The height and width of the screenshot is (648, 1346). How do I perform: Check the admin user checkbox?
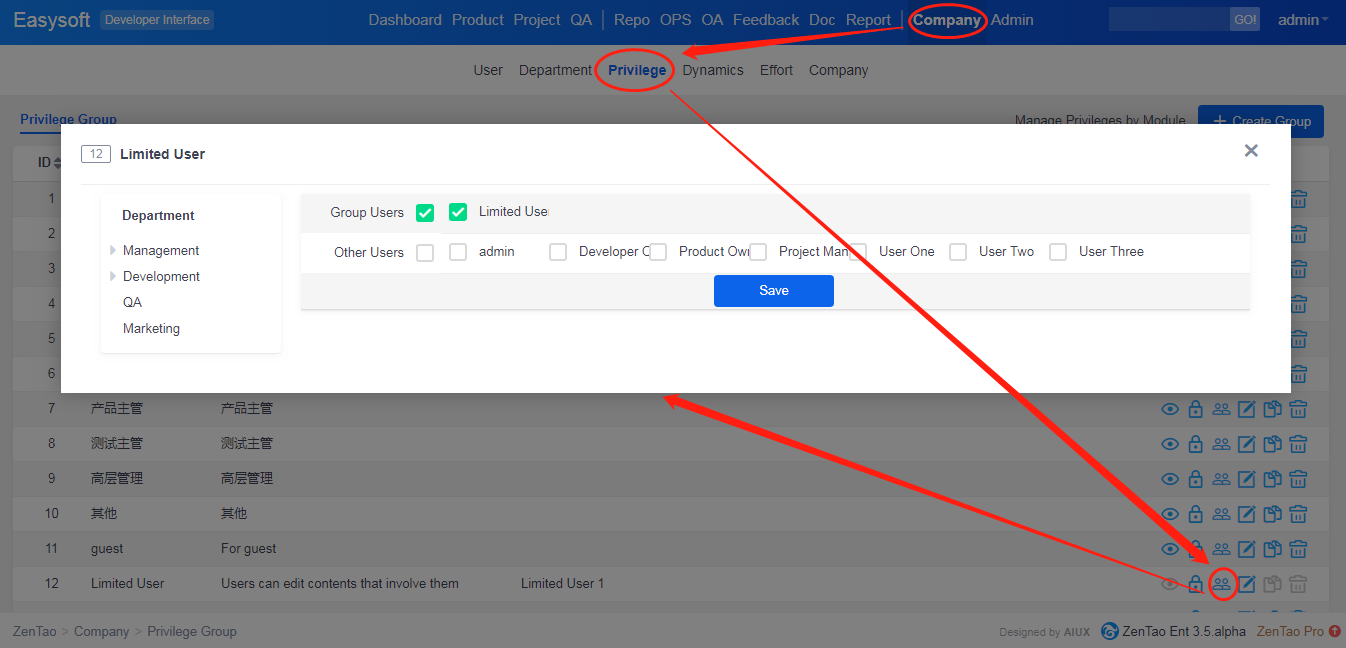(458, 252)
